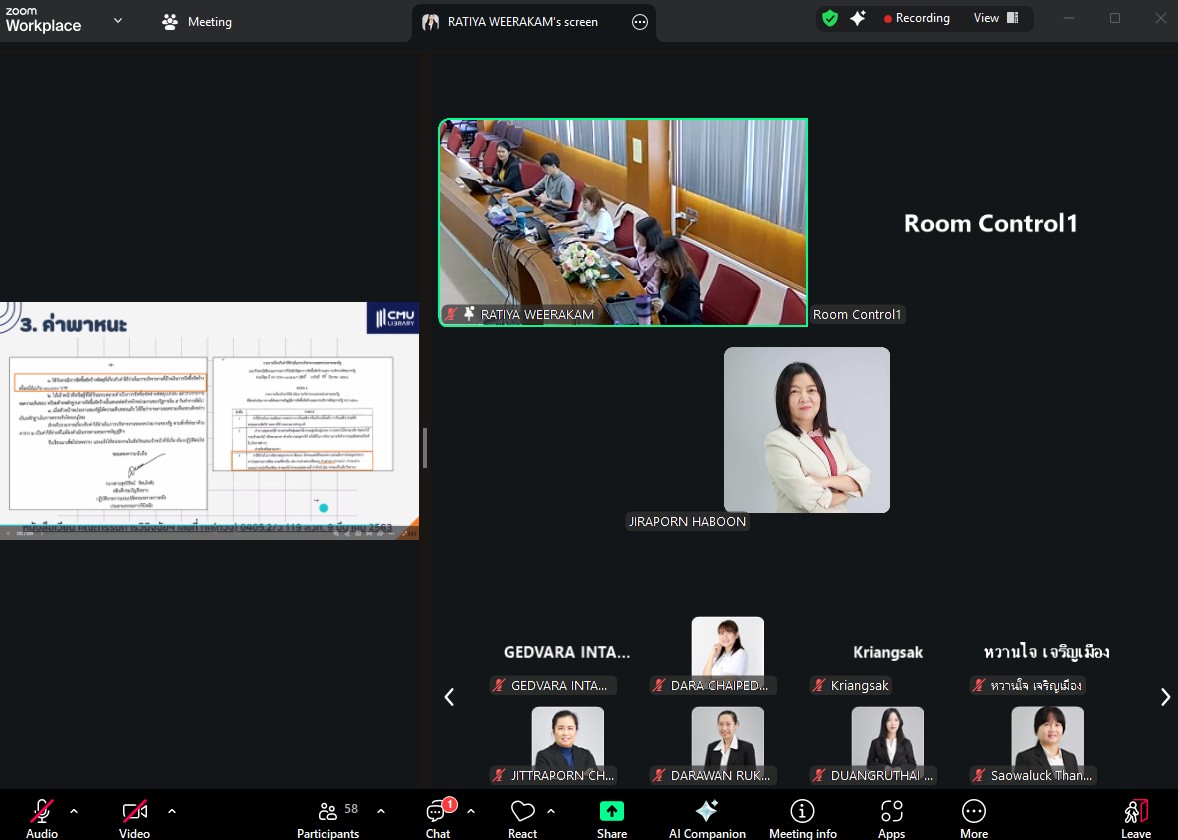Screen dimensions: 1178x840
Task: Expand audio options caret next to Audio
Action: pos(74,811)
